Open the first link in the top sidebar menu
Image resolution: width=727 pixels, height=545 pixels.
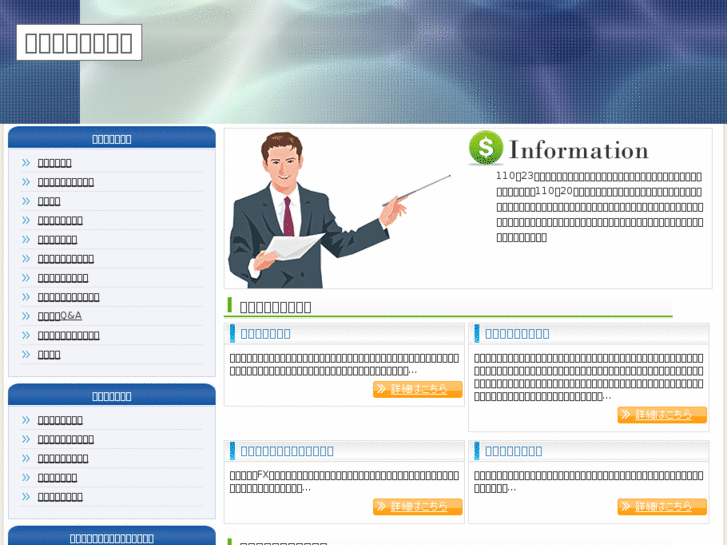pos(54,163)
